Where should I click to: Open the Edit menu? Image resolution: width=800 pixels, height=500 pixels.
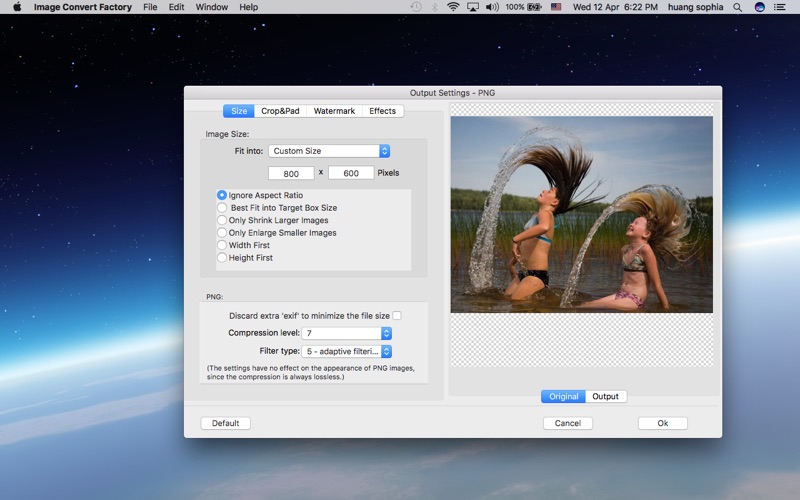[x=177, y=7]
